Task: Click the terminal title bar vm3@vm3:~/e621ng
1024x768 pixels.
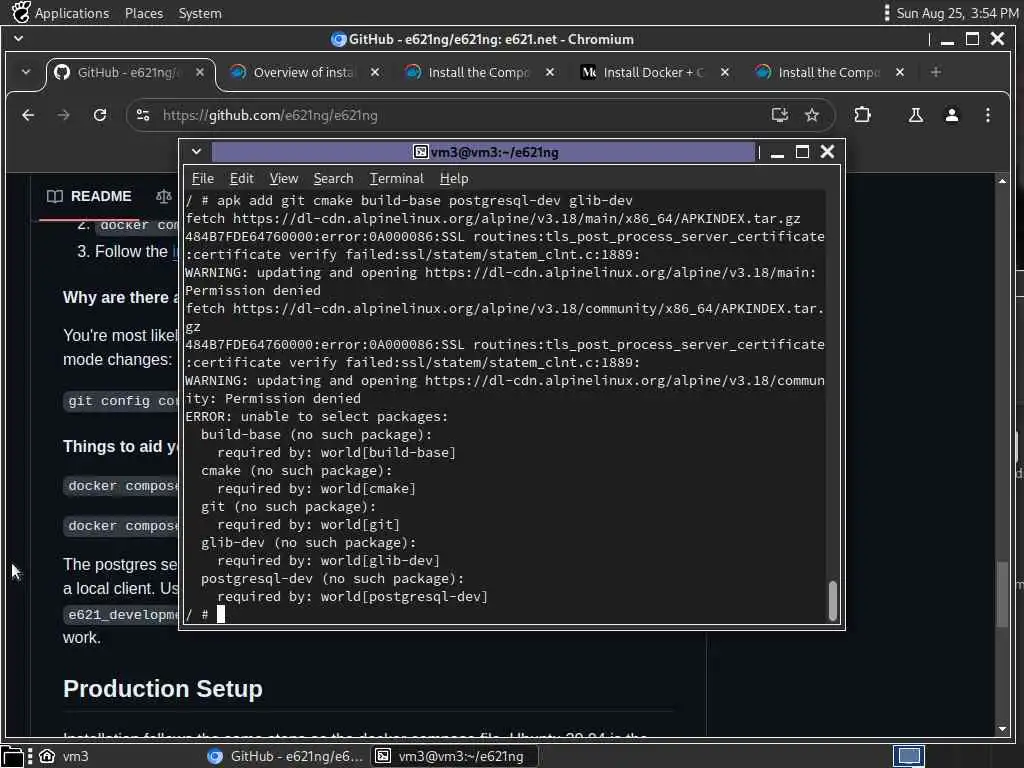Action: [485, 152]
